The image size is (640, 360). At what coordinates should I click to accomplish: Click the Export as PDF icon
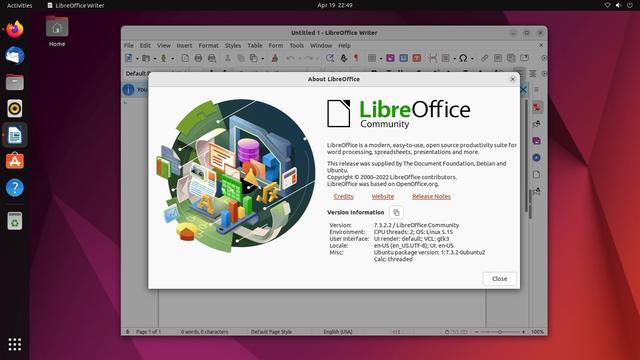[x=185, y=58]
